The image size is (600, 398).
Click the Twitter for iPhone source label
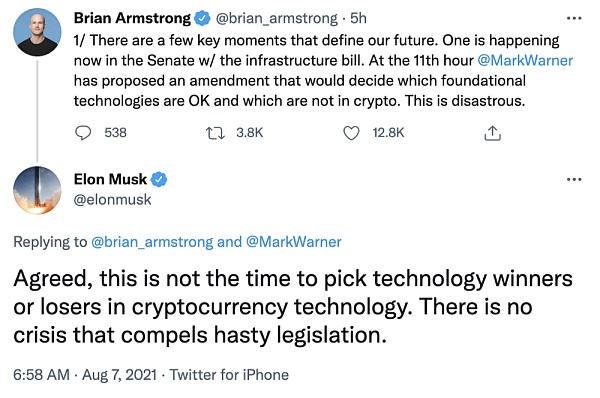[x=229, y=375]
